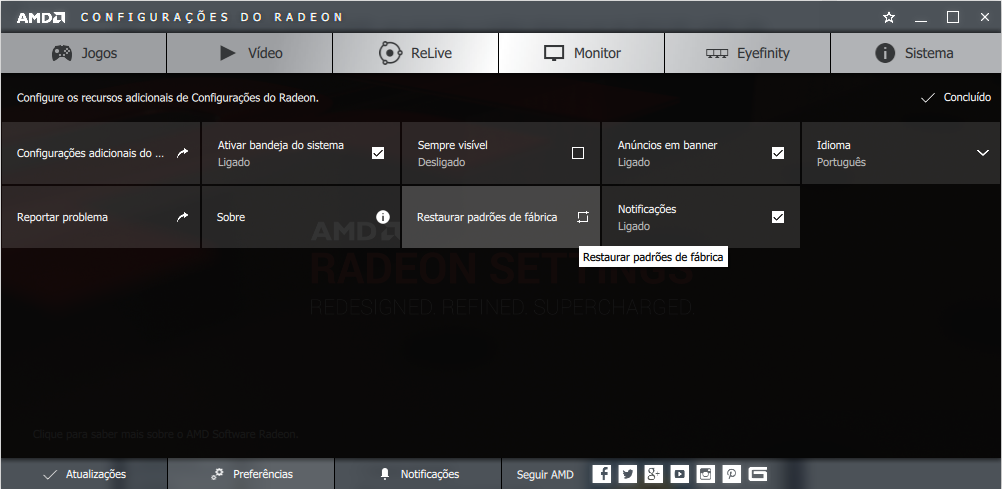The width and height of the screenshot is (1002, 489).
Task: Open the Jogos tab
Action: coord(84,53)
